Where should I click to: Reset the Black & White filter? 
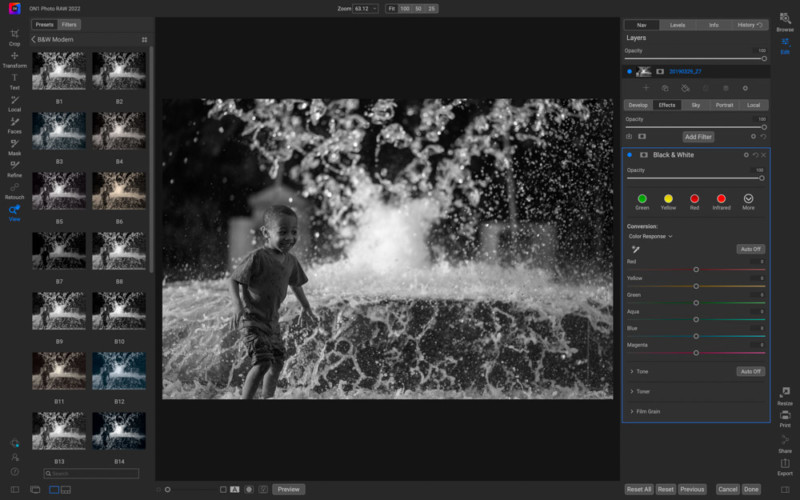click(x=755, y=155)
